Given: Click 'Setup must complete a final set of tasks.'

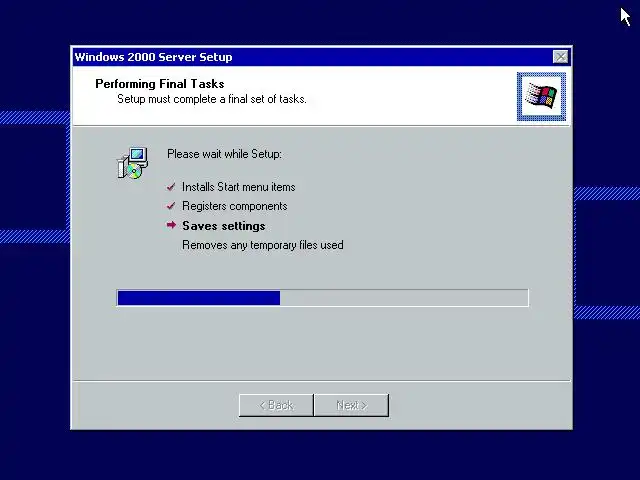Looking at the screenshot, I should [212, 99].
